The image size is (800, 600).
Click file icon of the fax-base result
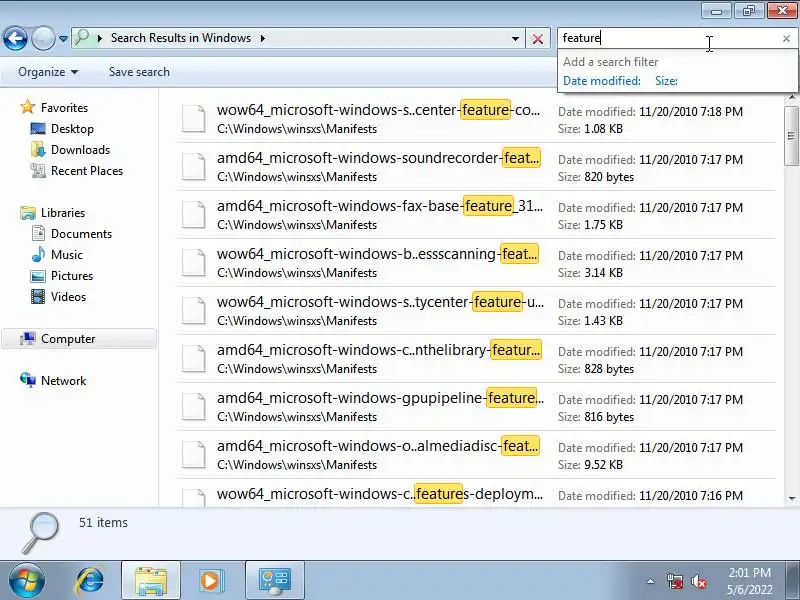pyautogui.click(x=194, y=215)
